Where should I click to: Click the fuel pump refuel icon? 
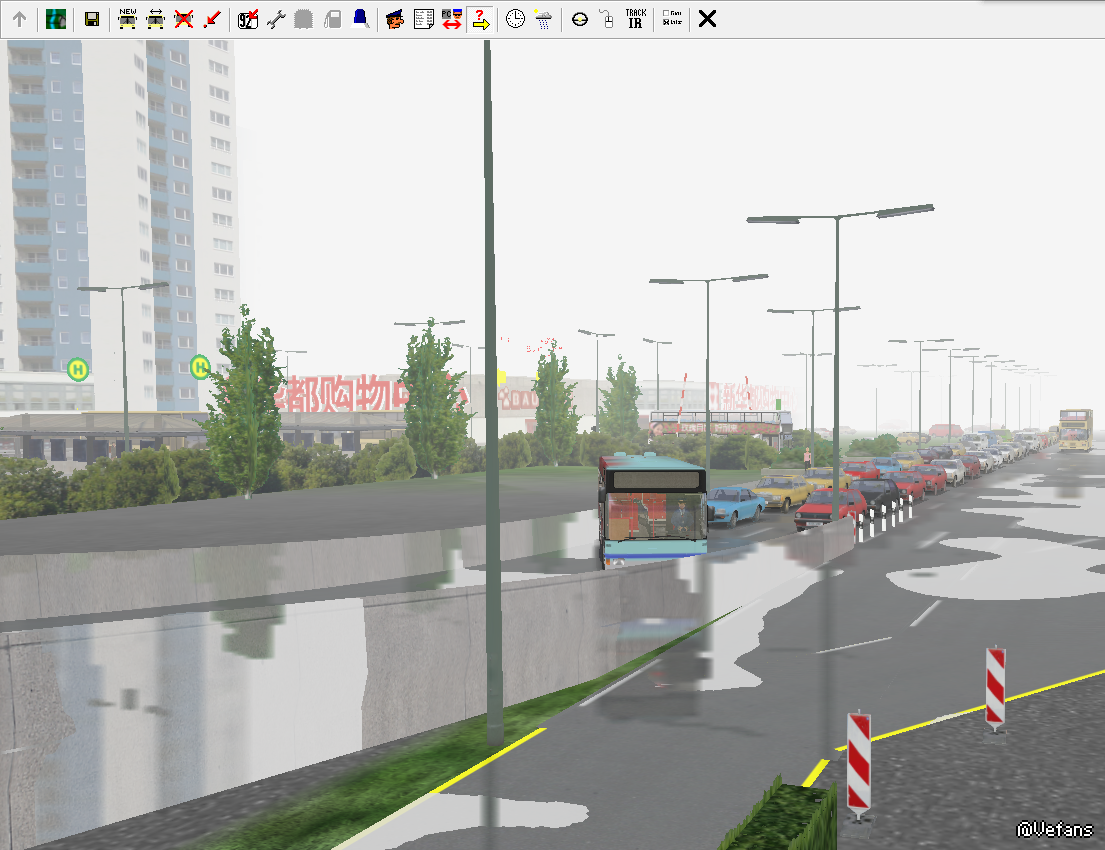332,19
